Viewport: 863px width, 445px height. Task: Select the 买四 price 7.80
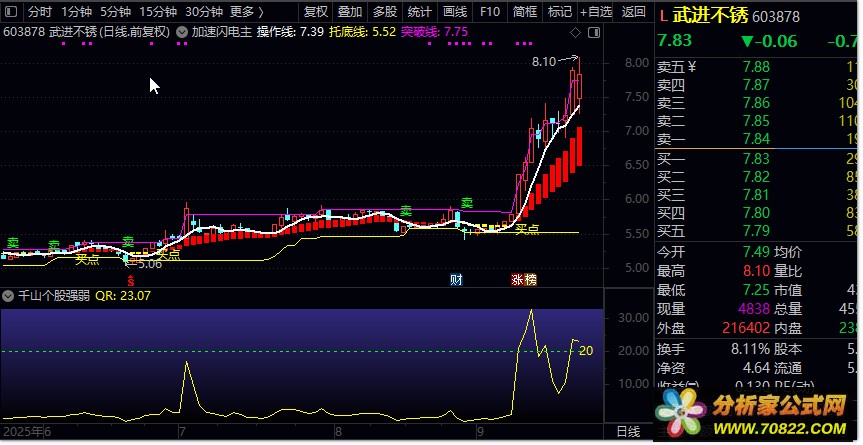pos(756,212)
